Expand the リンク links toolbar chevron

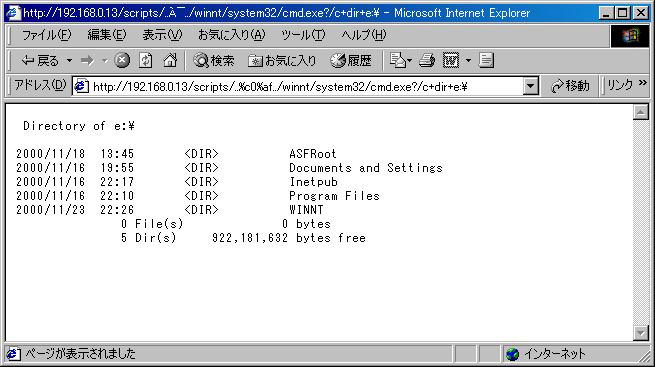tap(642, 84)
